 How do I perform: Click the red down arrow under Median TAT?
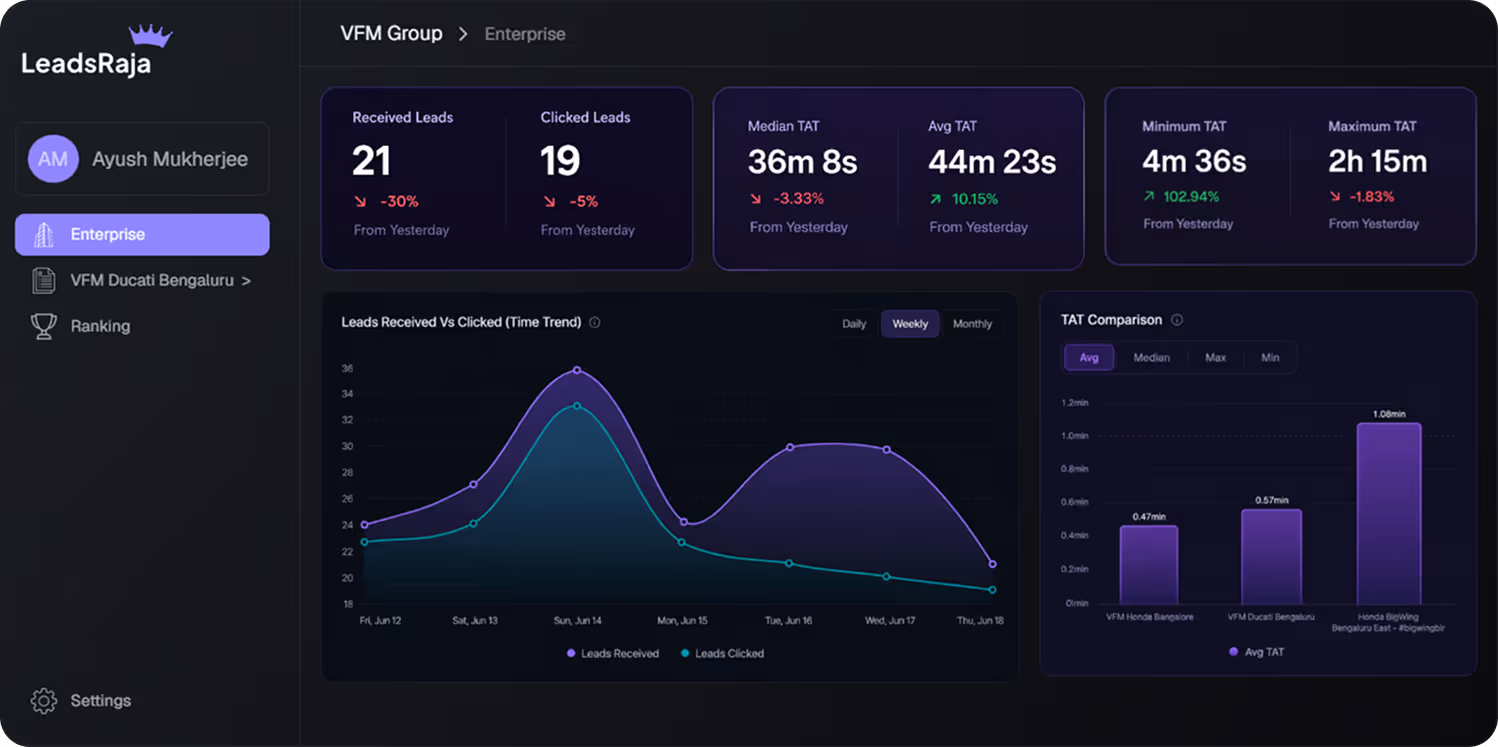(756, 199)
